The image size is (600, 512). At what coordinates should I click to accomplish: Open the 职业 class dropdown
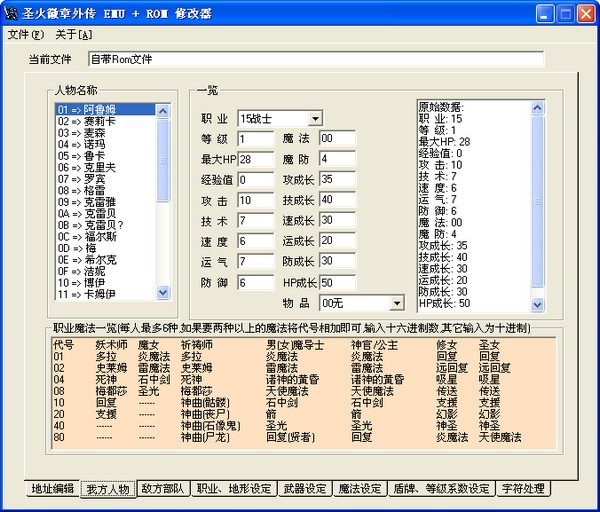tap(315, 119)
